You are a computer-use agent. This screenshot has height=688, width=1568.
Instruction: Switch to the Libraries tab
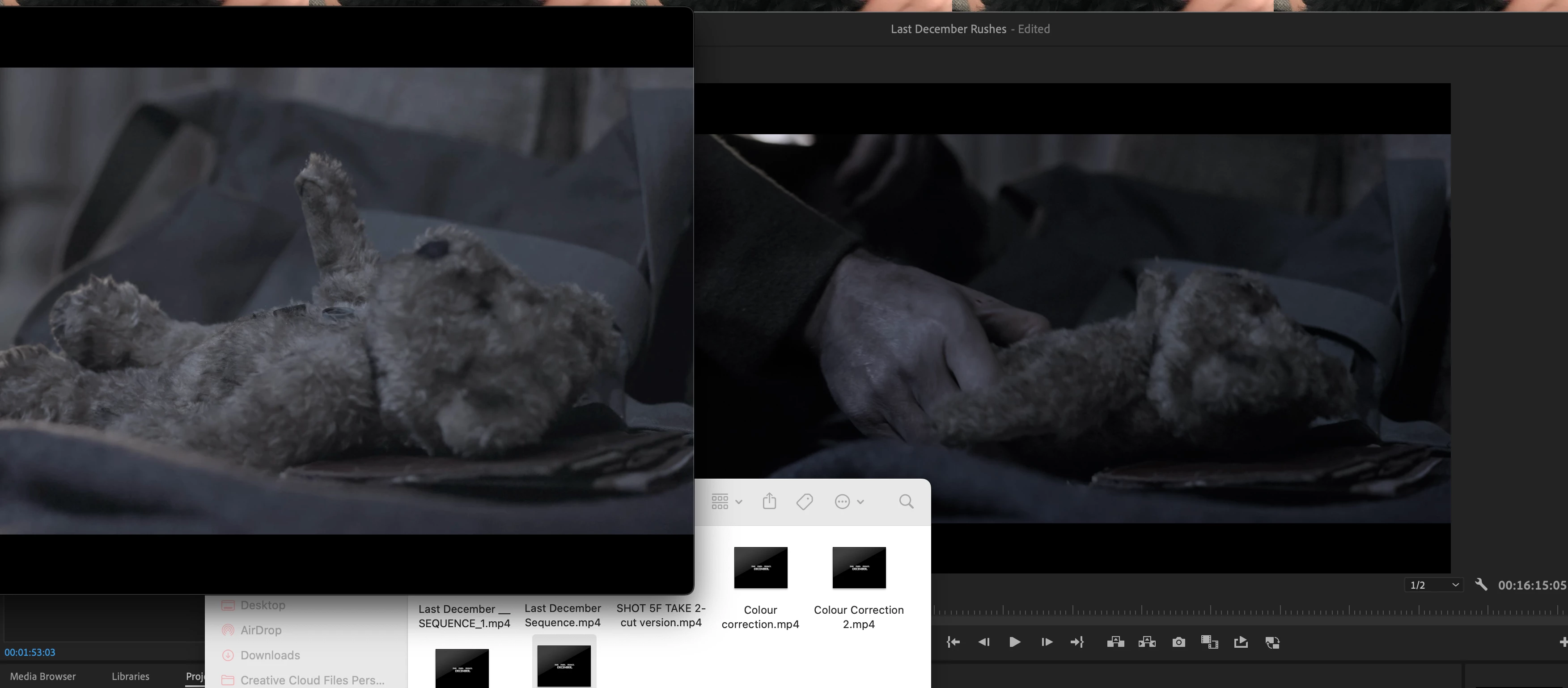(130, 676)
